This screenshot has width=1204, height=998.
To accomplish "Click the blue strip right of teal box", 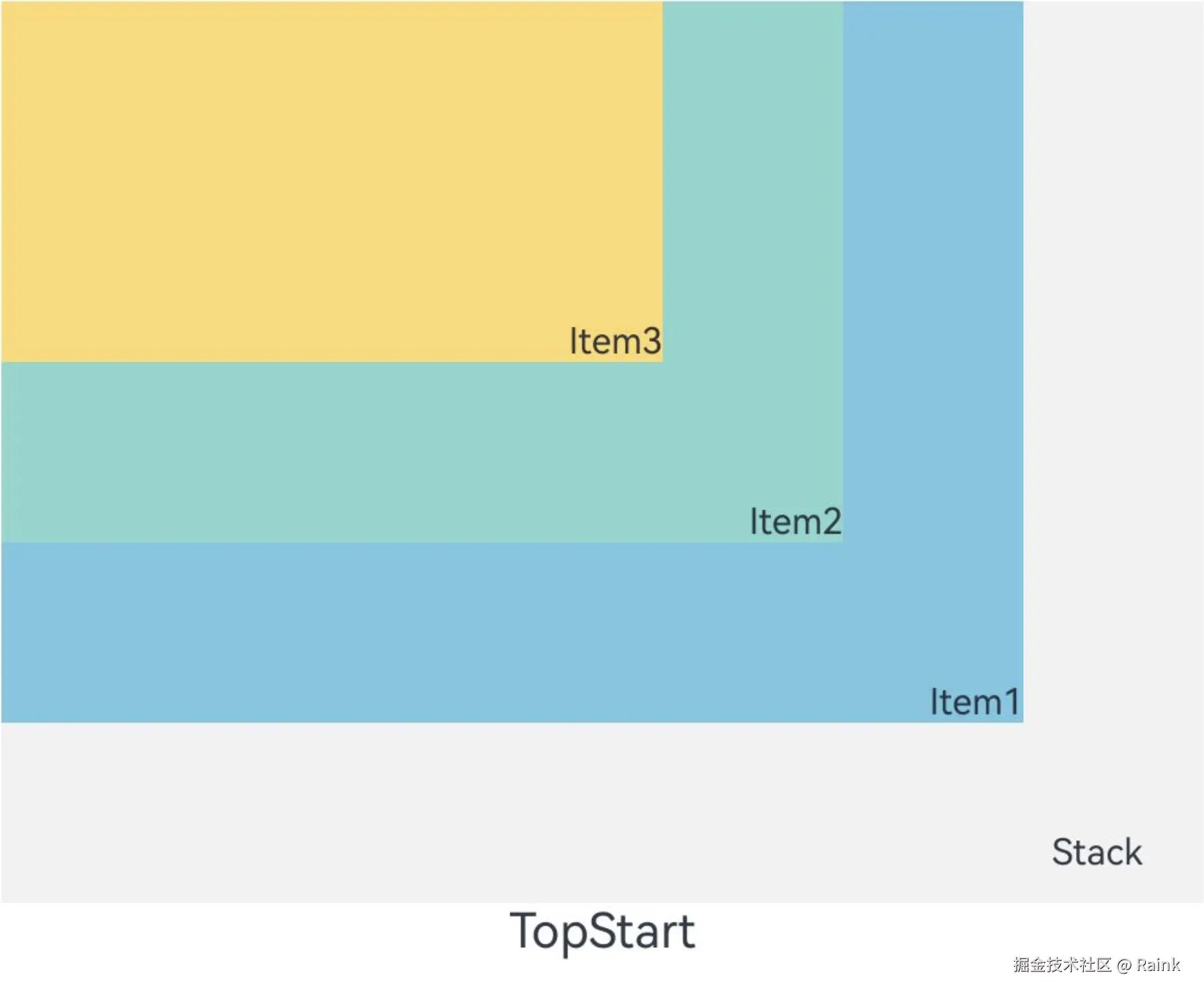I will click(933, 264).
